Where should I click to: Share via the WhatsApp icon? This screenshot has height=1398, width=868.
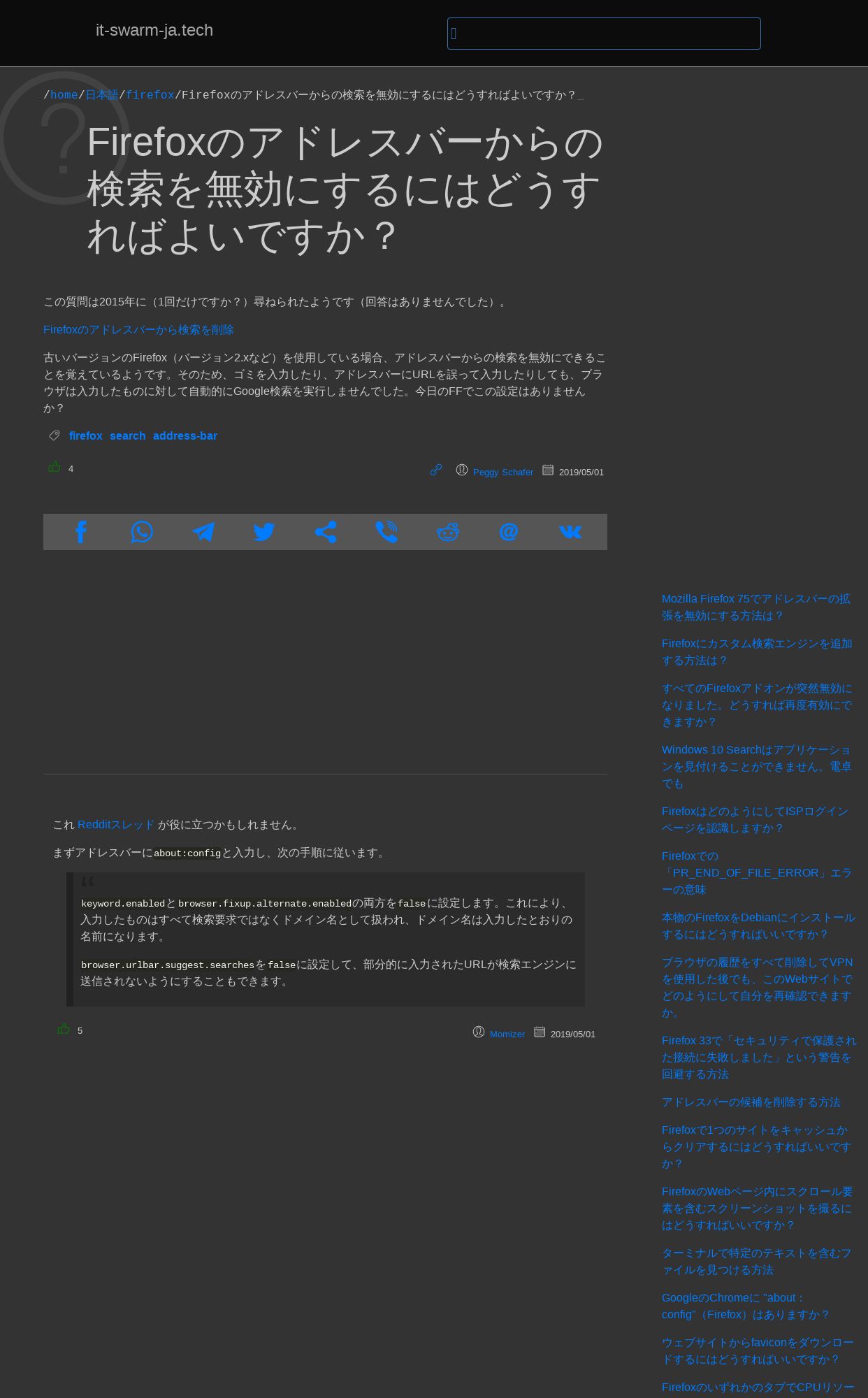tap(142, 532)
